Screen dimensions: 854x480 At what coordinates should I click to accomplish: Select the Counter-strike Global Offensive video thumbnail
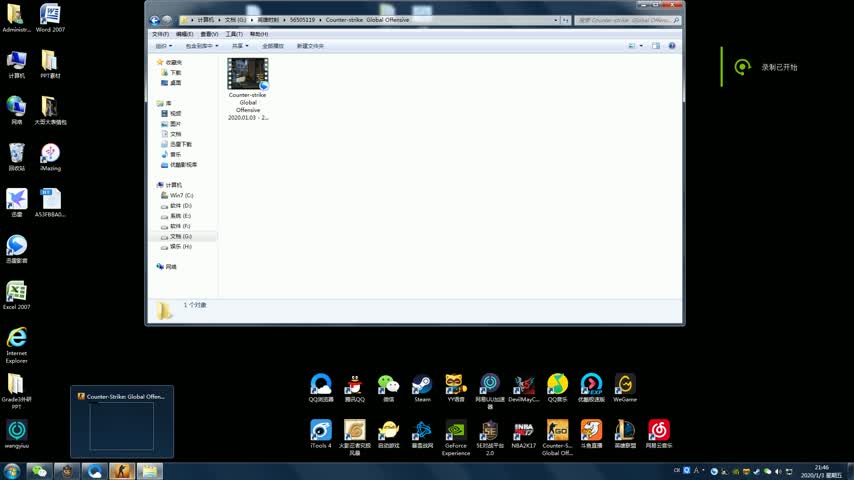[x=248, y=74]
